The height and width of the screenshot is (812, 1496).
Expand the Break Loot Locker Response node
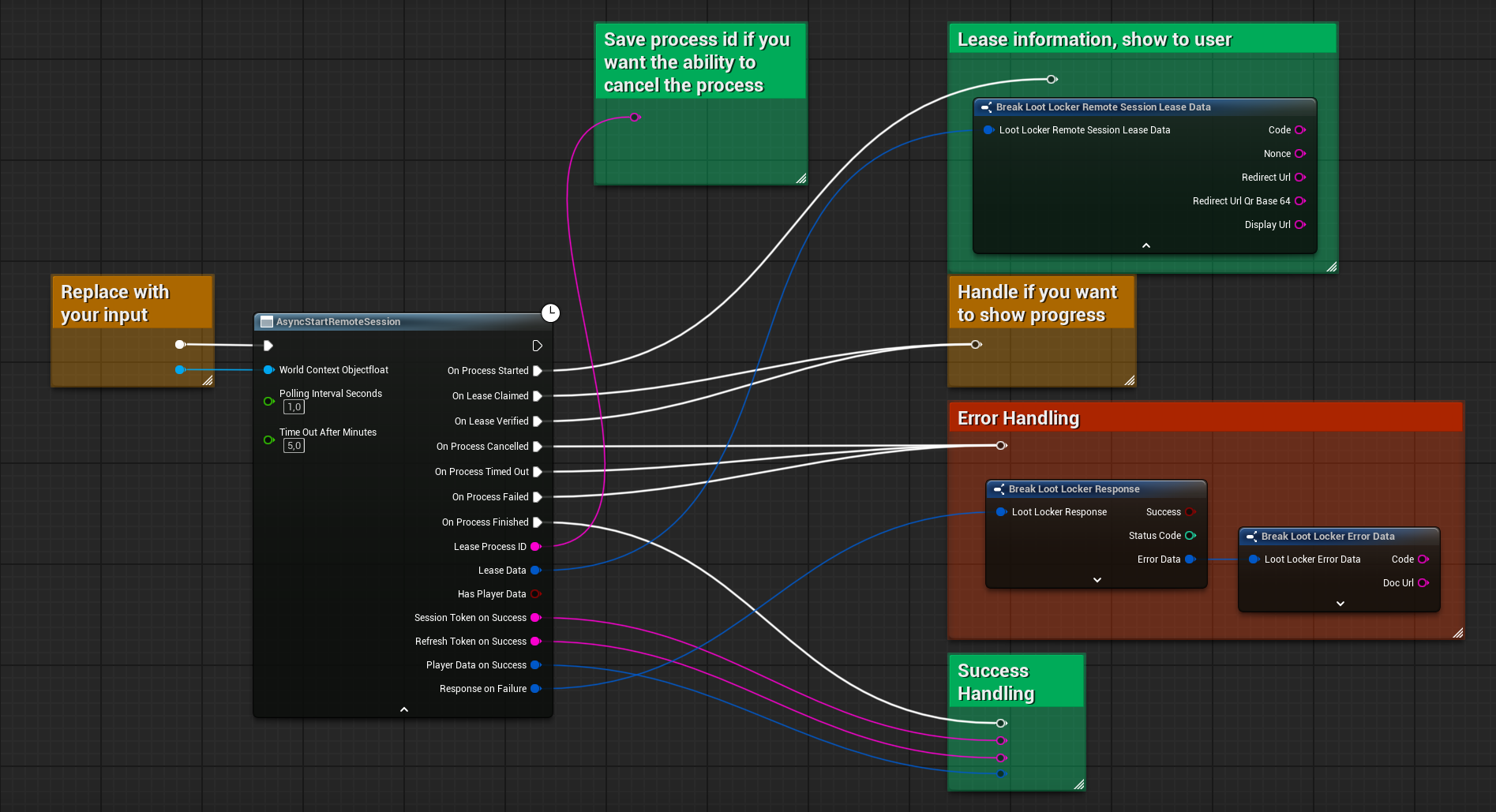[1097, 580]
